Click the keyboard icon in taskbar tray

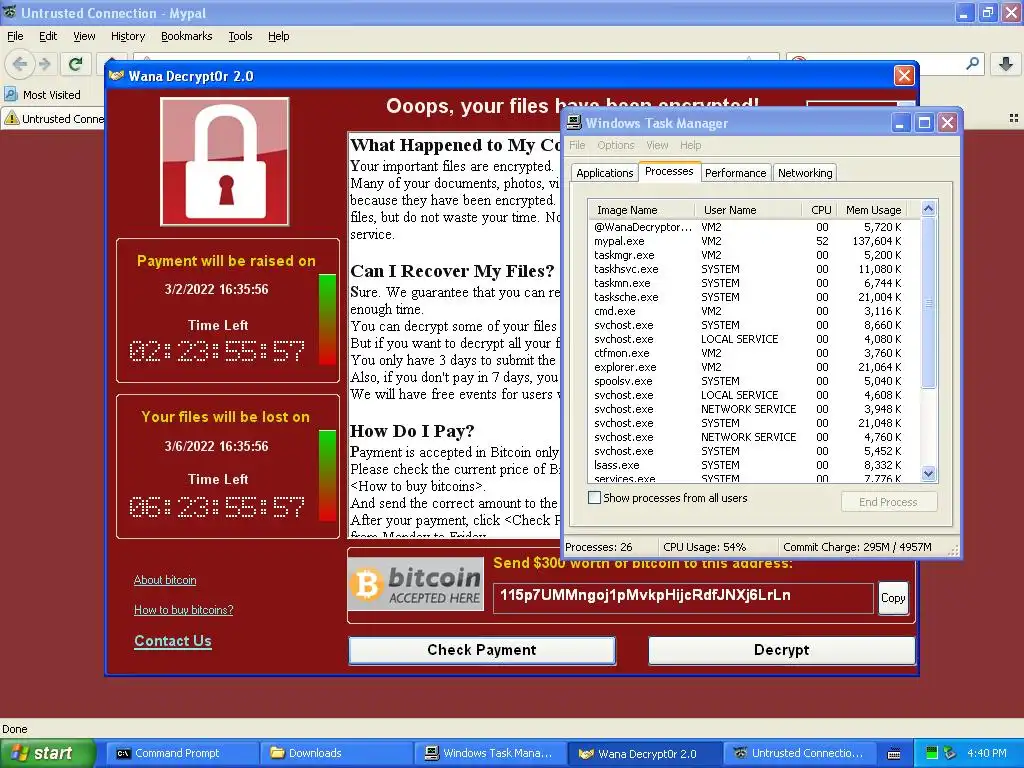(x=894, y=754)
